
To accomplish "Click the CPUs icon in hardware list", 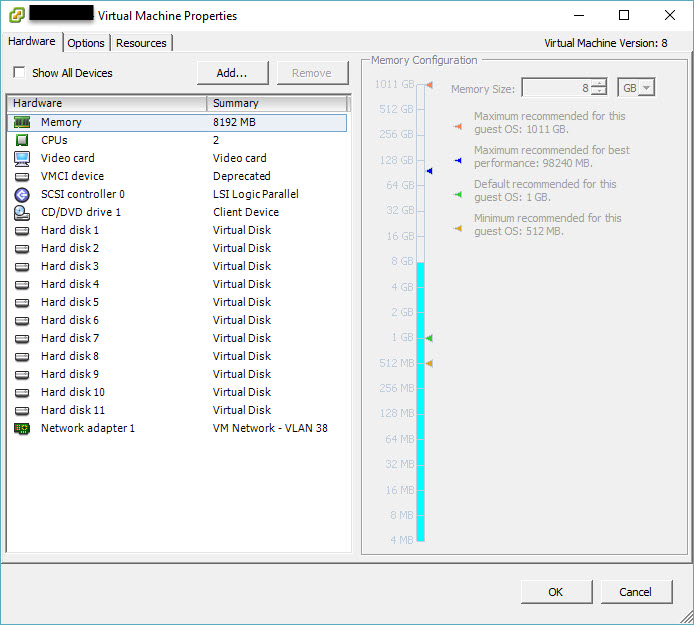I will pyautogui.click(x=22, y=140).
